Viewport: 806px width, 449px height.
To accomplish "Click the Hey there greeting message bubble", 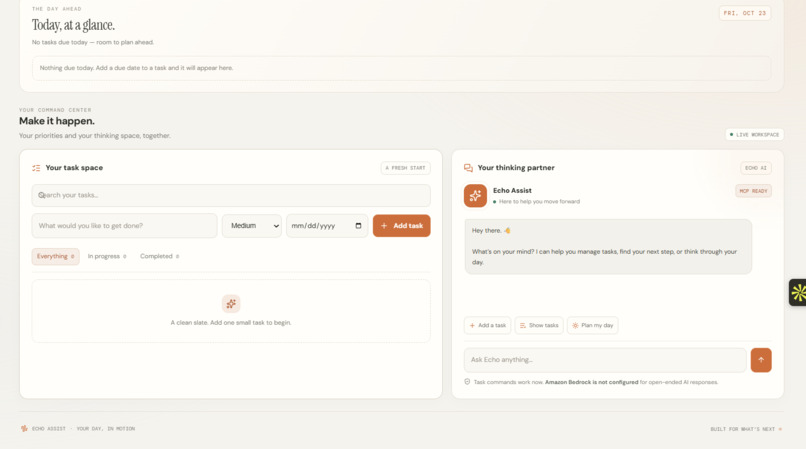I will coord(608,246).
